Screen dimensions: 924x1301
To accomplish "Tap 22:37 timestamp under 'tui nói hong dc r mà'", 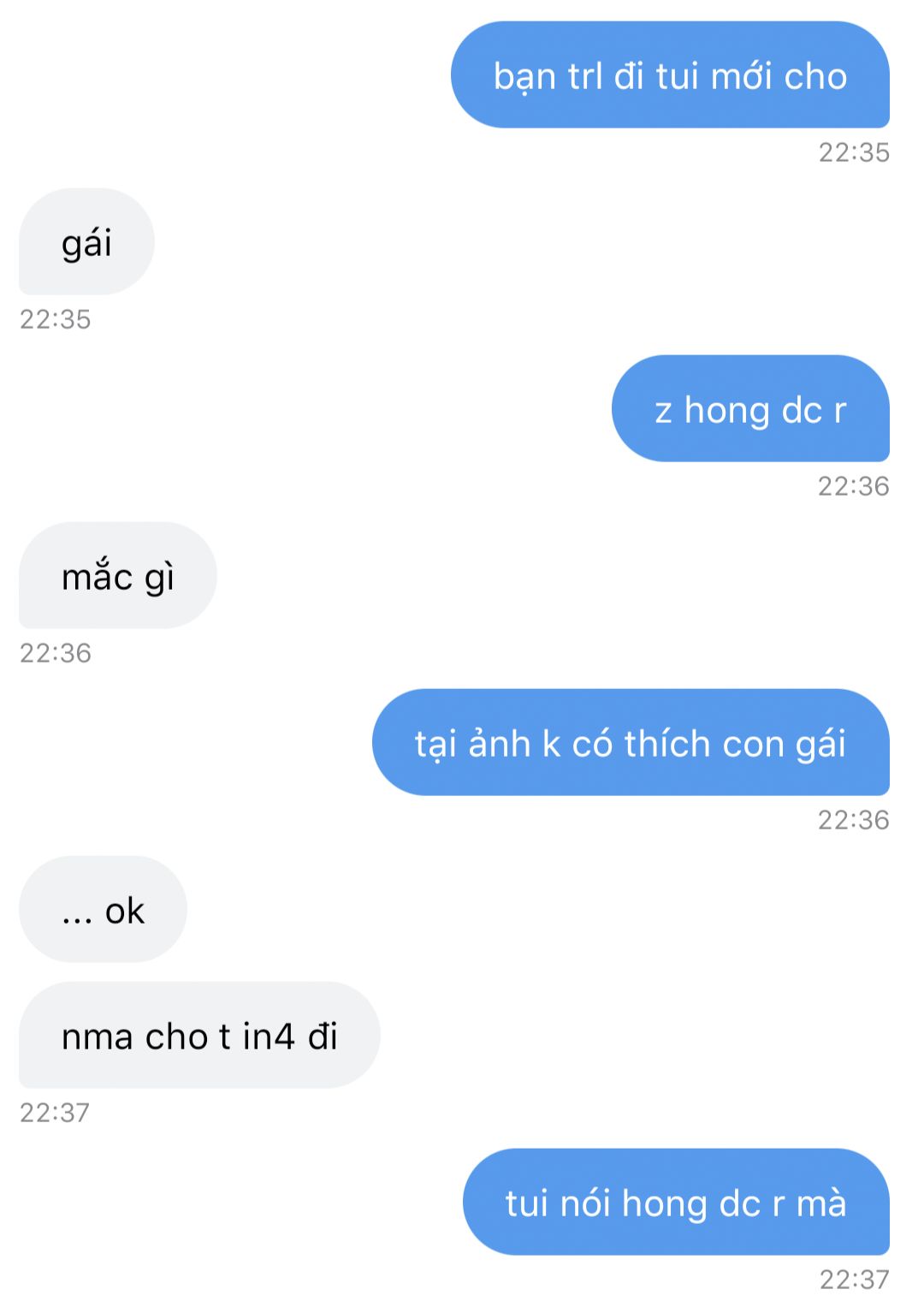I will point(854,1280).
